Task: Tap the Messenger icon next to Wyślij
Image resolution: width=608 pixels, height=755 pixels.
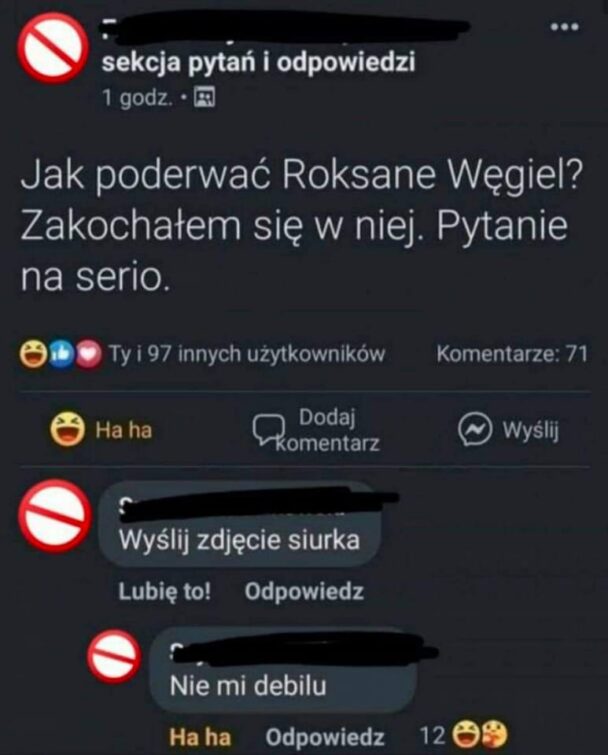Action: [x=474, y=430]
